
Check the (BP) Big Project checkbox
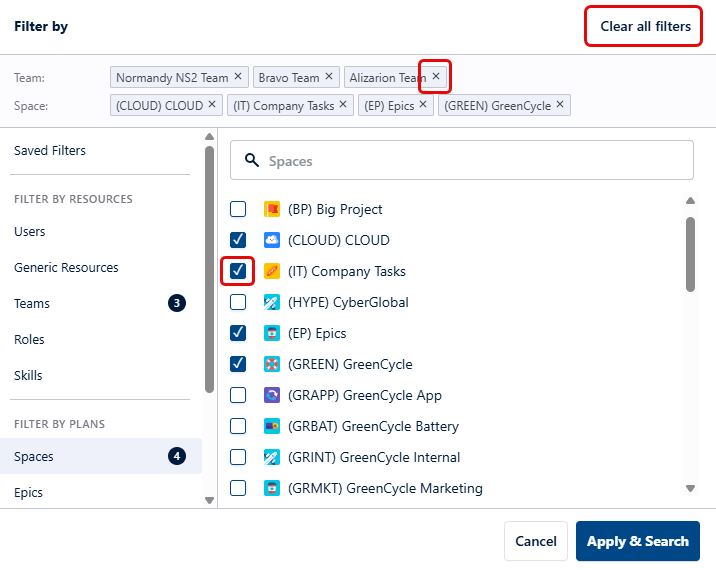(238, 209)
